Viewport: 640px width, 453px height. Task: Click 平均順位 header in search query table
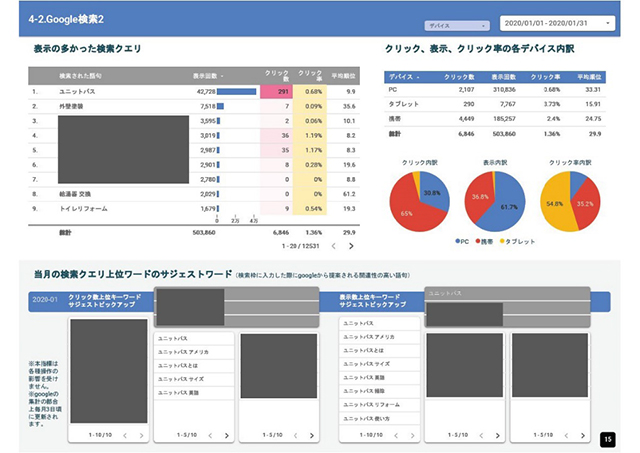point(343,76)
